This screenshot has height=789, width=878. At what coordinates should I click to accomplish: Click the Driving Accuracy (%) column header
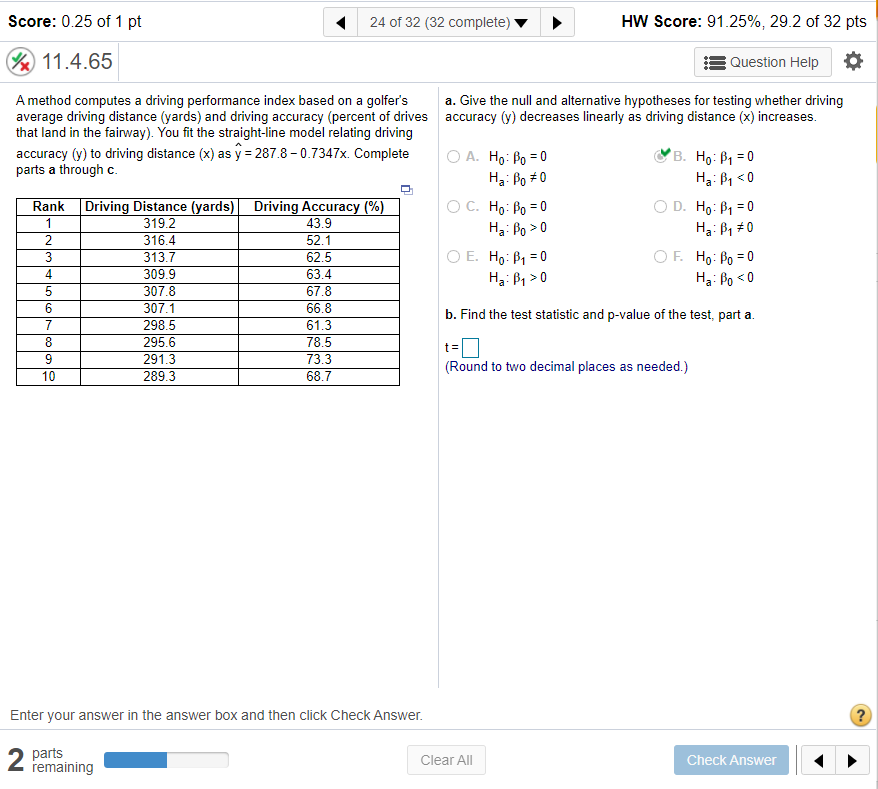click(x=319, y=207)
